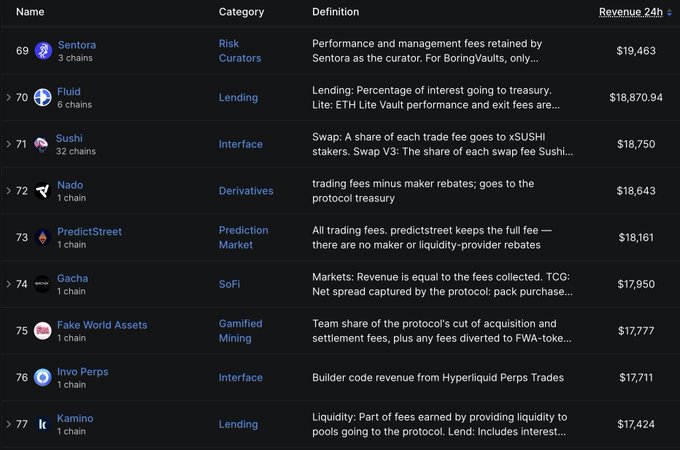Sort by Revenue 24h arrow icon
The height and width of the screenshot is (450, 680).
click(670, 13)
